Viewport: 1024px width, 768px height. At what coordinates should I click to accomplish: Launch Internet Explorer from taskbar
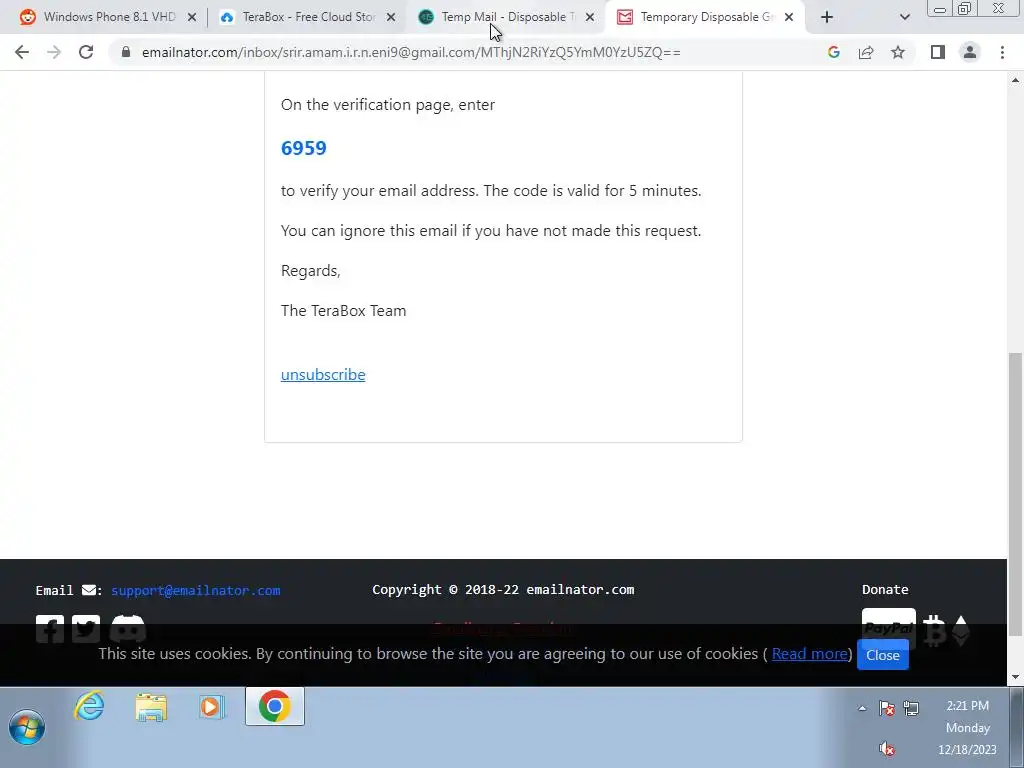[x=89, y=706]
